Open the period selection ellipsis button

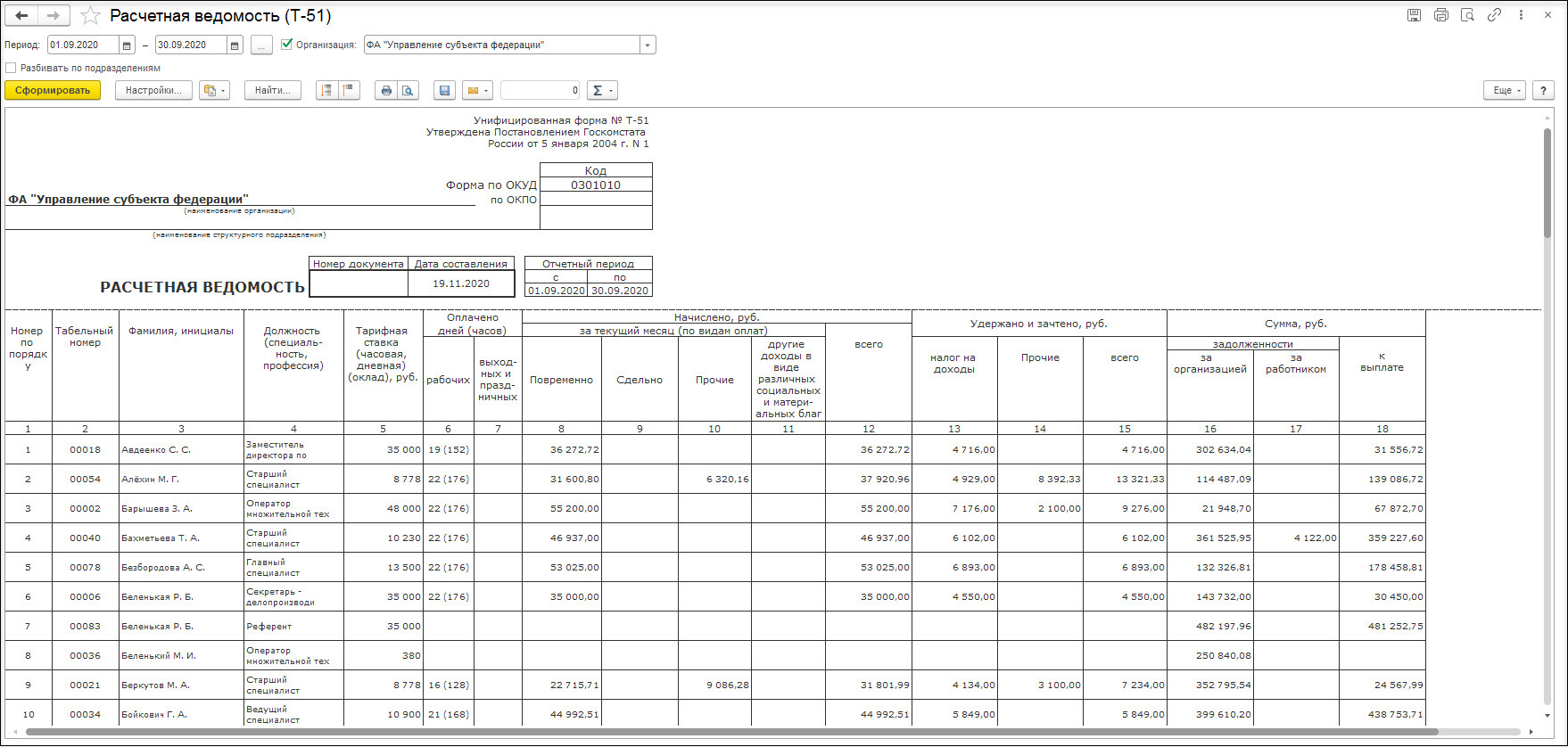[x=261, y=45]
